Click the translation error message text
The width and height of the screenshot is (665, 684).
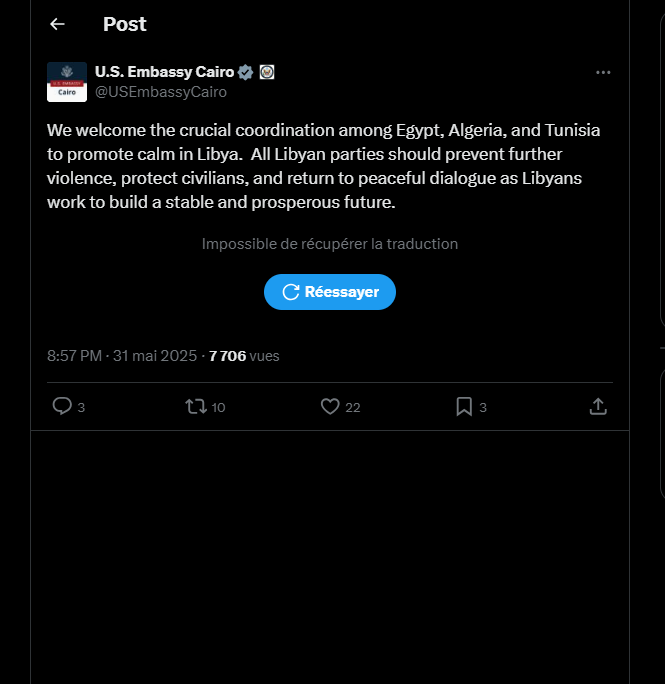(329, 244)
